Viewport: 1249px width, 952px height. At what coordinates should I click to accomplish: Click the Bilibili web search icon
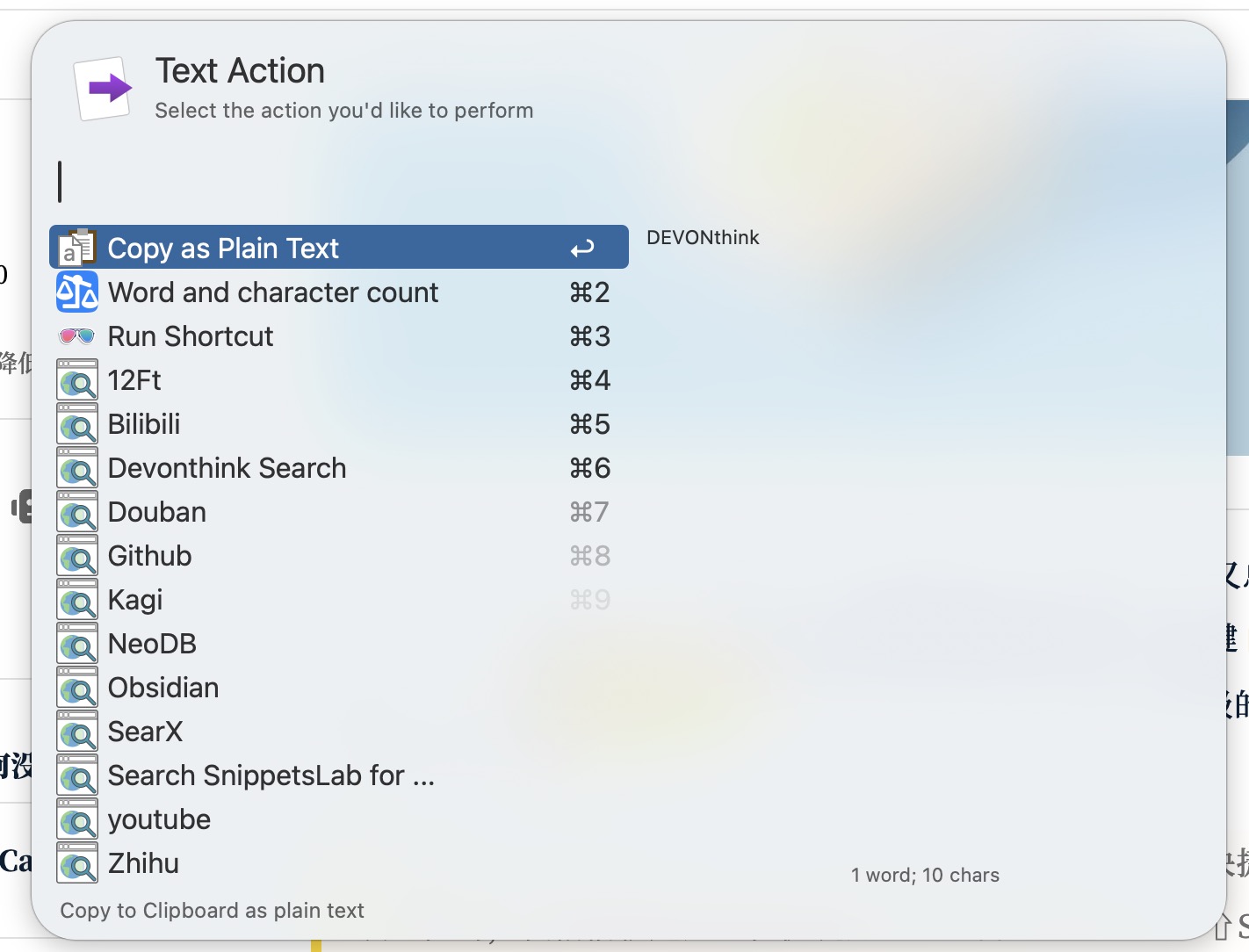(x=77, y=424)
